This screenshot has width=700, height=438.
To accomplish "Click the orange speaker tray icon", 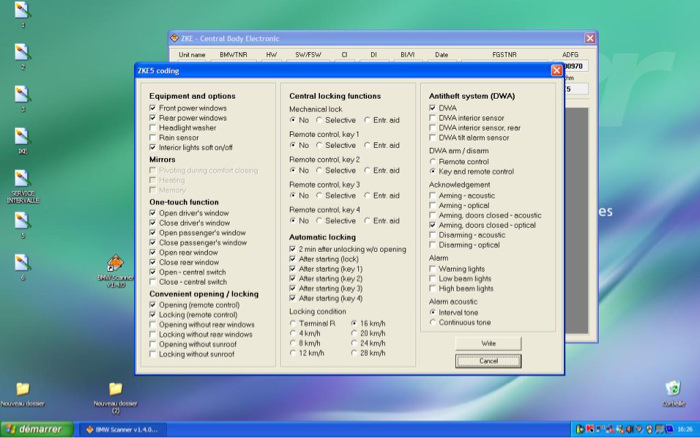I will pos(629,429).
